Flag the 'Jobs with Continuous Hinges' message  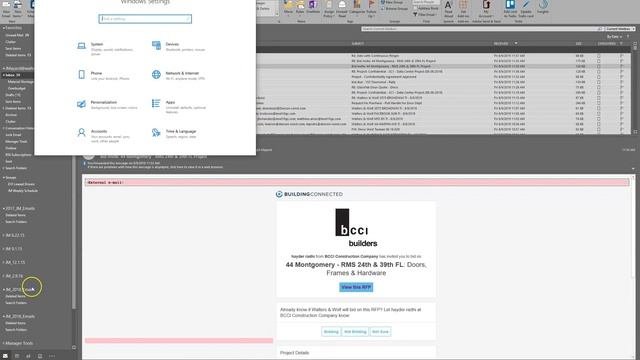tap(622, 56)
